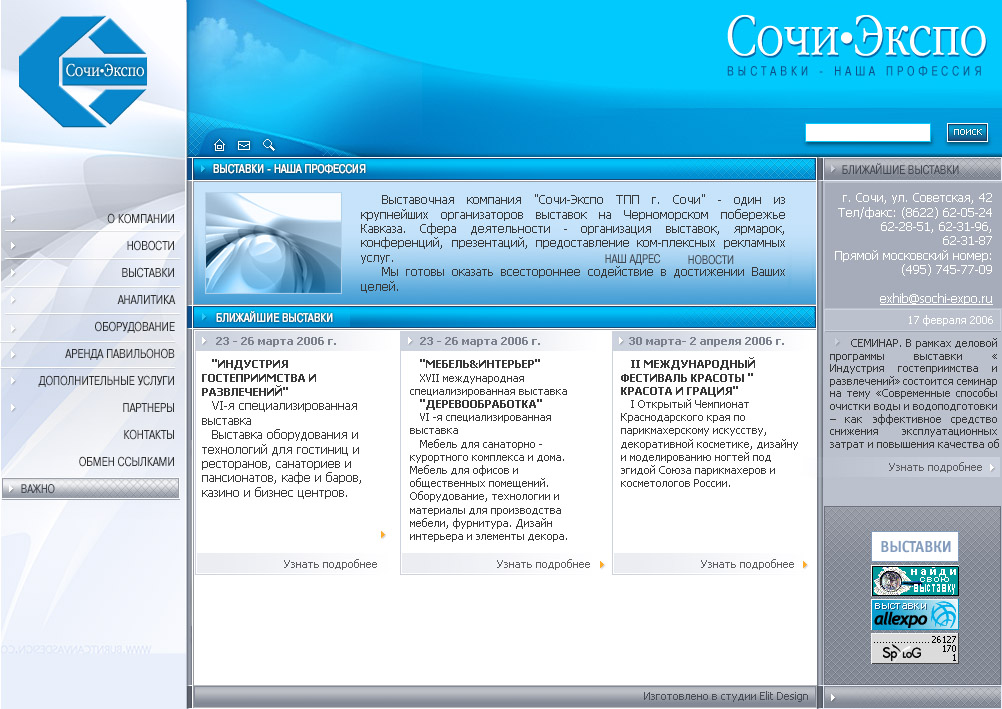Open the ВЫСТАВКИ menu item
1002x709 pixels.
(x=148, y=272)
